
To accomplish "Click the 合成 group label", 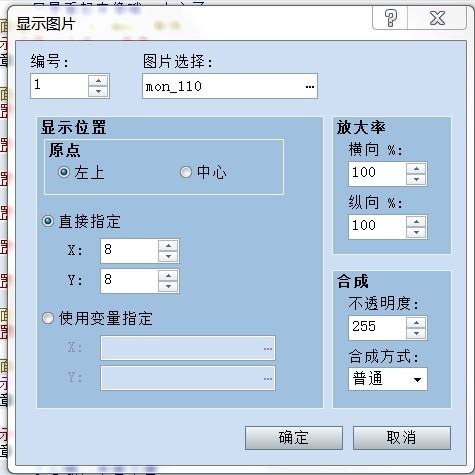I will [x=352, y=281].
